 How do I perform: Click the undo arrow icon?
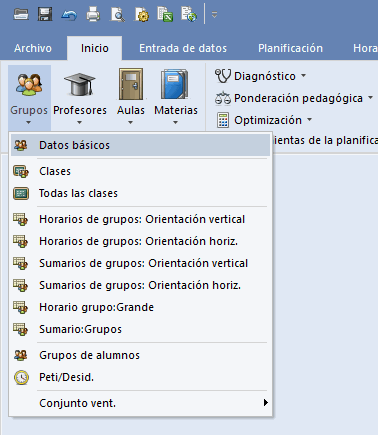click(69, 15)
